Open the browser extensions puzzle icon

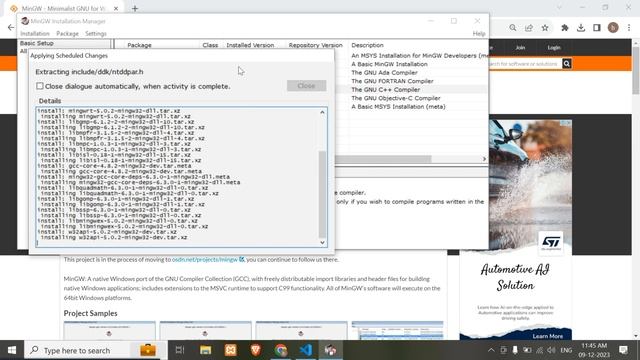(x=565, y=27)
